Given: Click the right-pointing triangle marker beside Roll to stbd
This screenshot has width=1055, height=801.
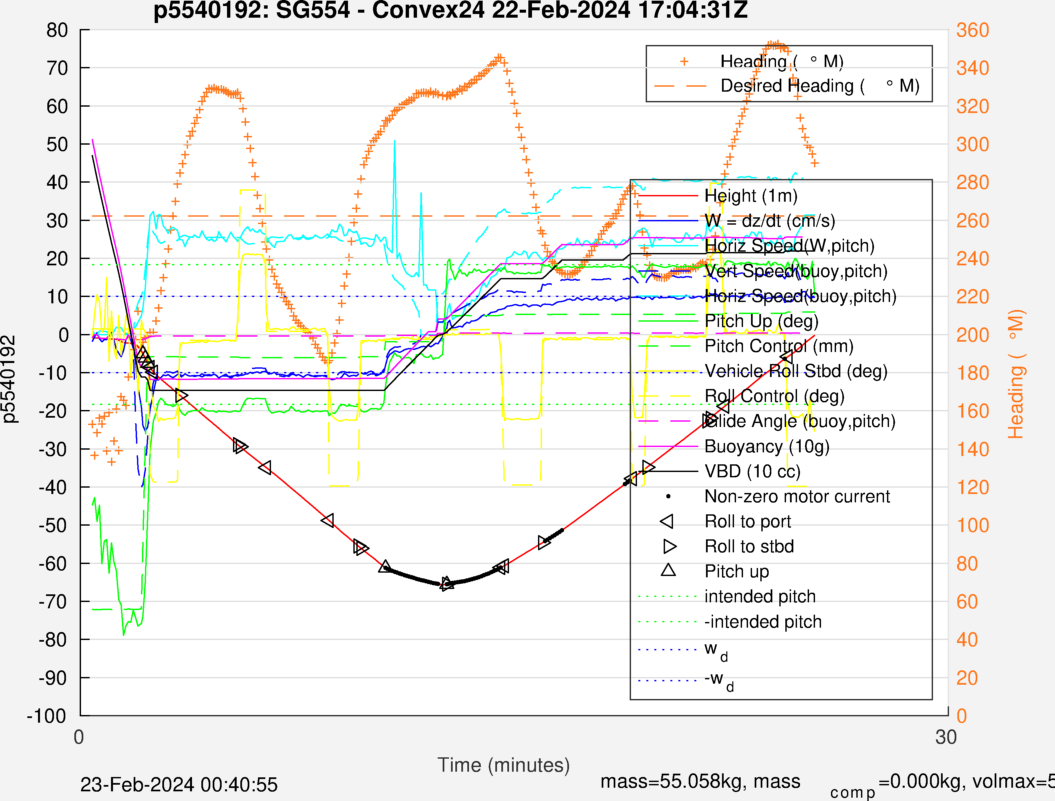Looking at the screenshot, I should pyautogui.click(x=669, y=546).
